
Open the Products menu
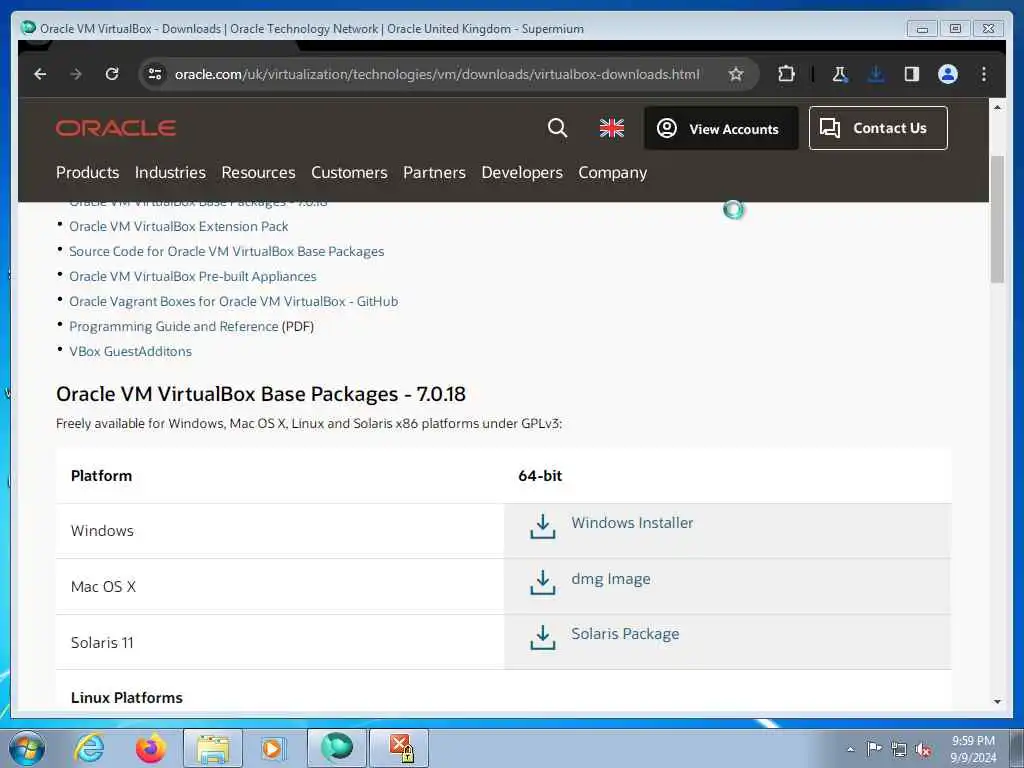[x=88, y=172]
